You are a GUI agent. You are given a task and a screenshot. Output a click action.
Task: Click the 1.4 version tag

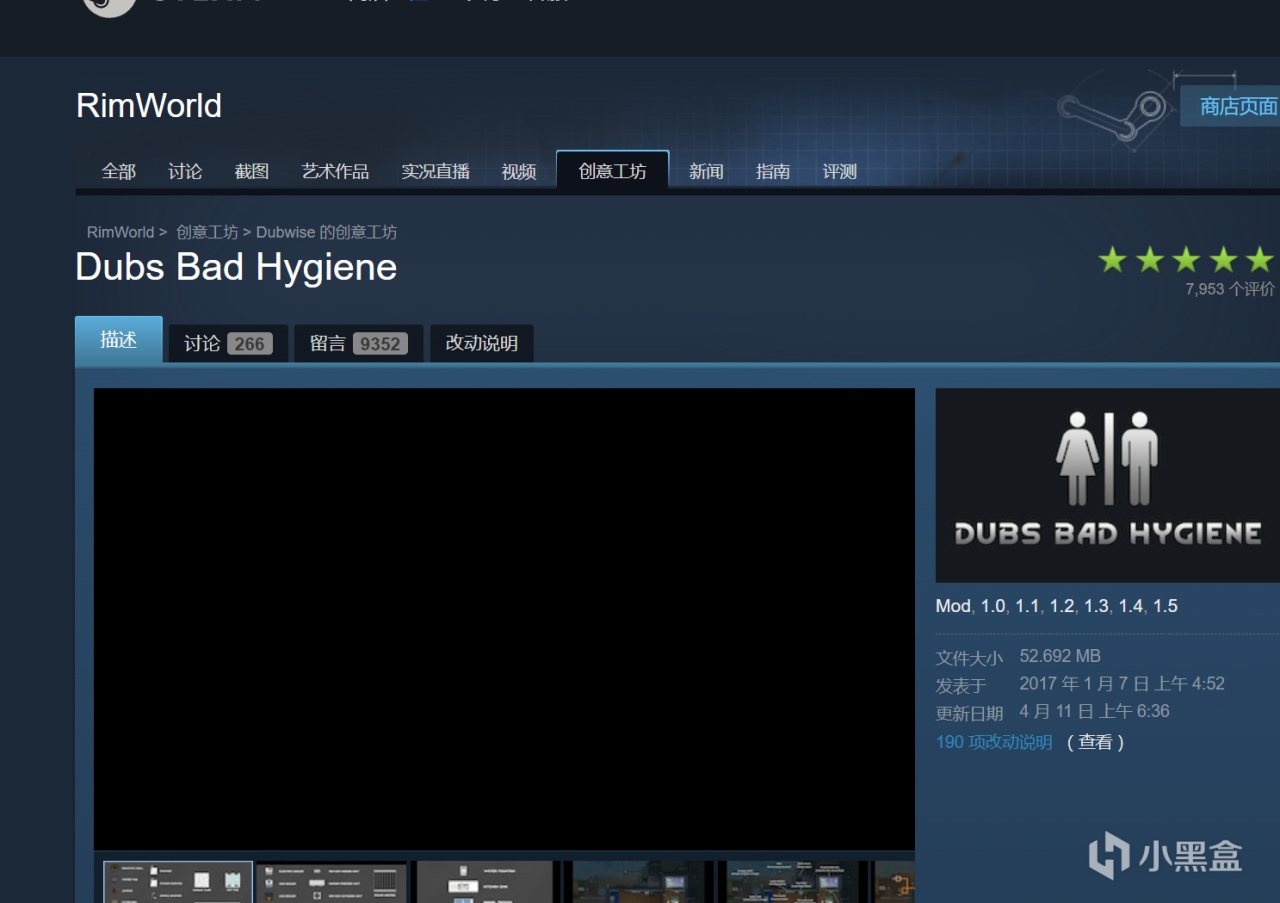(1131, 606)
